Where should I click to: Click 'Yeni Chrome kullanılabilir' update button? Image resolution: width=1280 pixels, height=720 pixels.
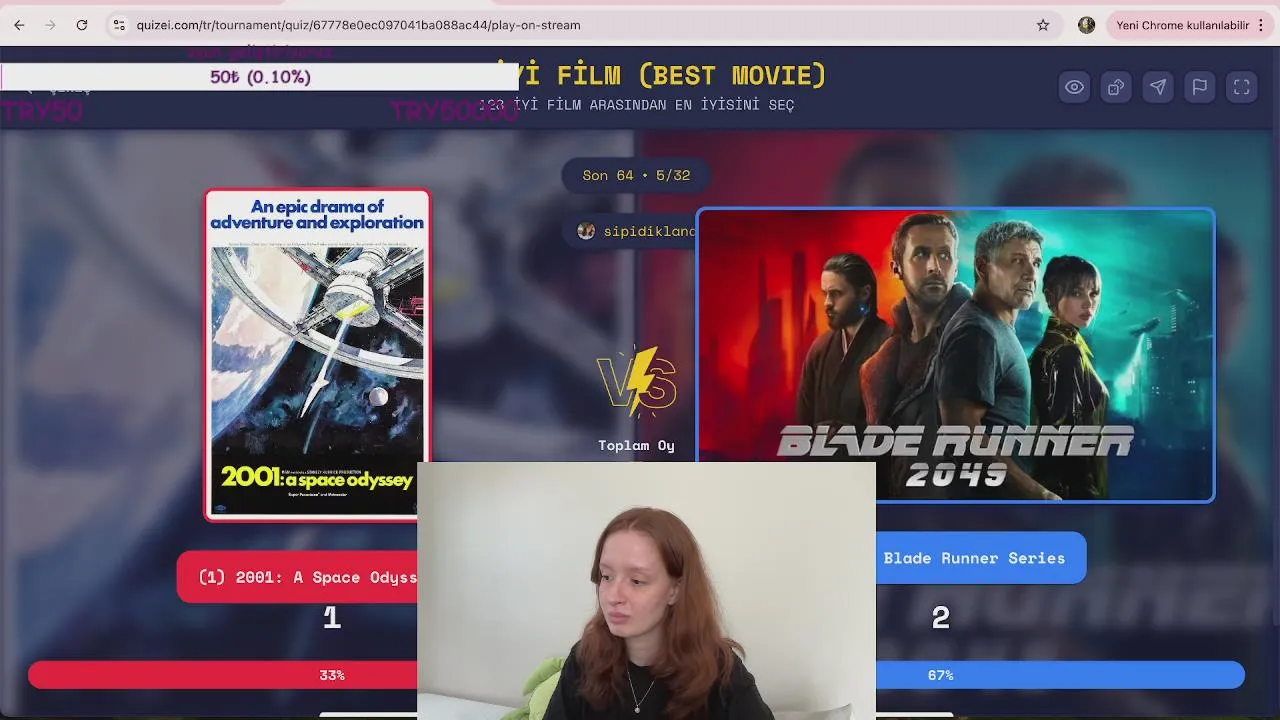tap(1182, 25)
